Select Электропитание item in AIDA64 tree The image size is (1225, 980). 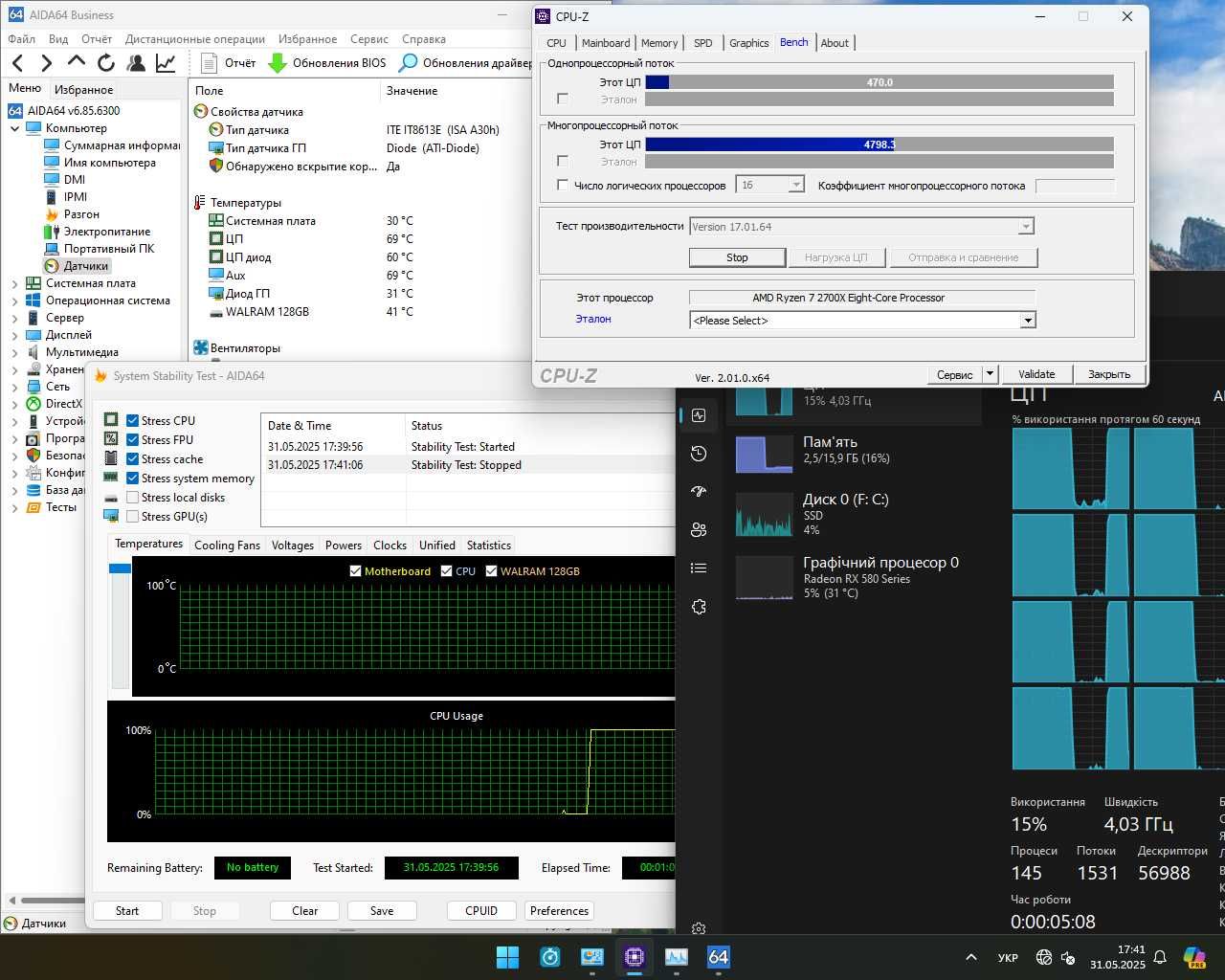tap(97, 232)
